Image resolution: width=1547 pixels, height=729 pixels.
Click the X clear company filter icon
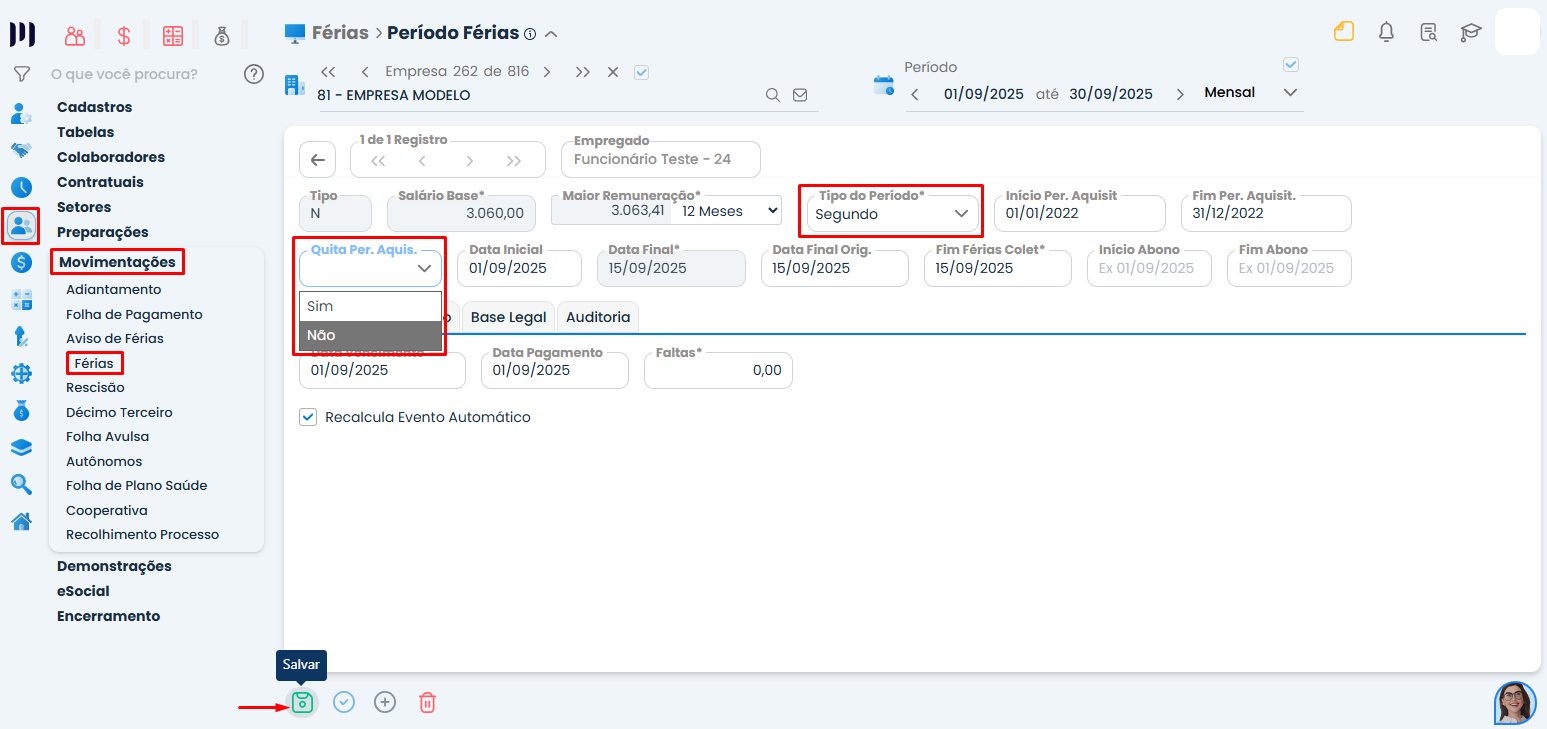coord(613,72)
